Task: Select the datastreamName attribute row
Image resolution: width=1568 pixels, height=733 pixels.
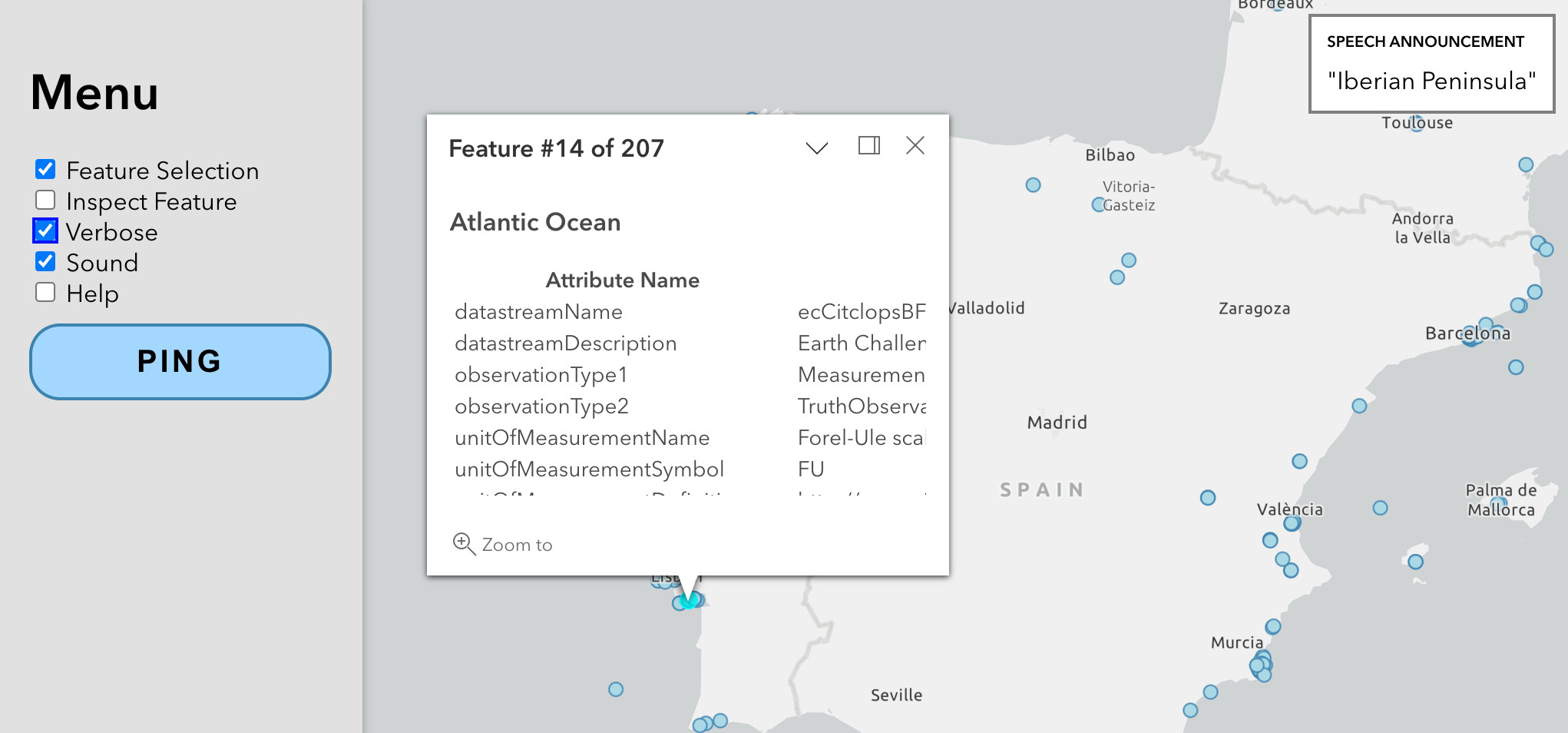Action: [690, 312]
